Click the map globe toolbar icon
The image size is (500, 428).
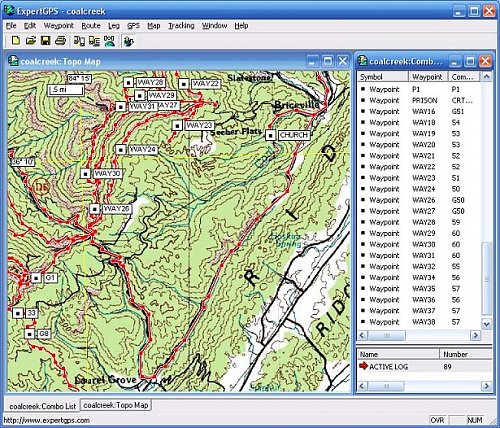109,41
